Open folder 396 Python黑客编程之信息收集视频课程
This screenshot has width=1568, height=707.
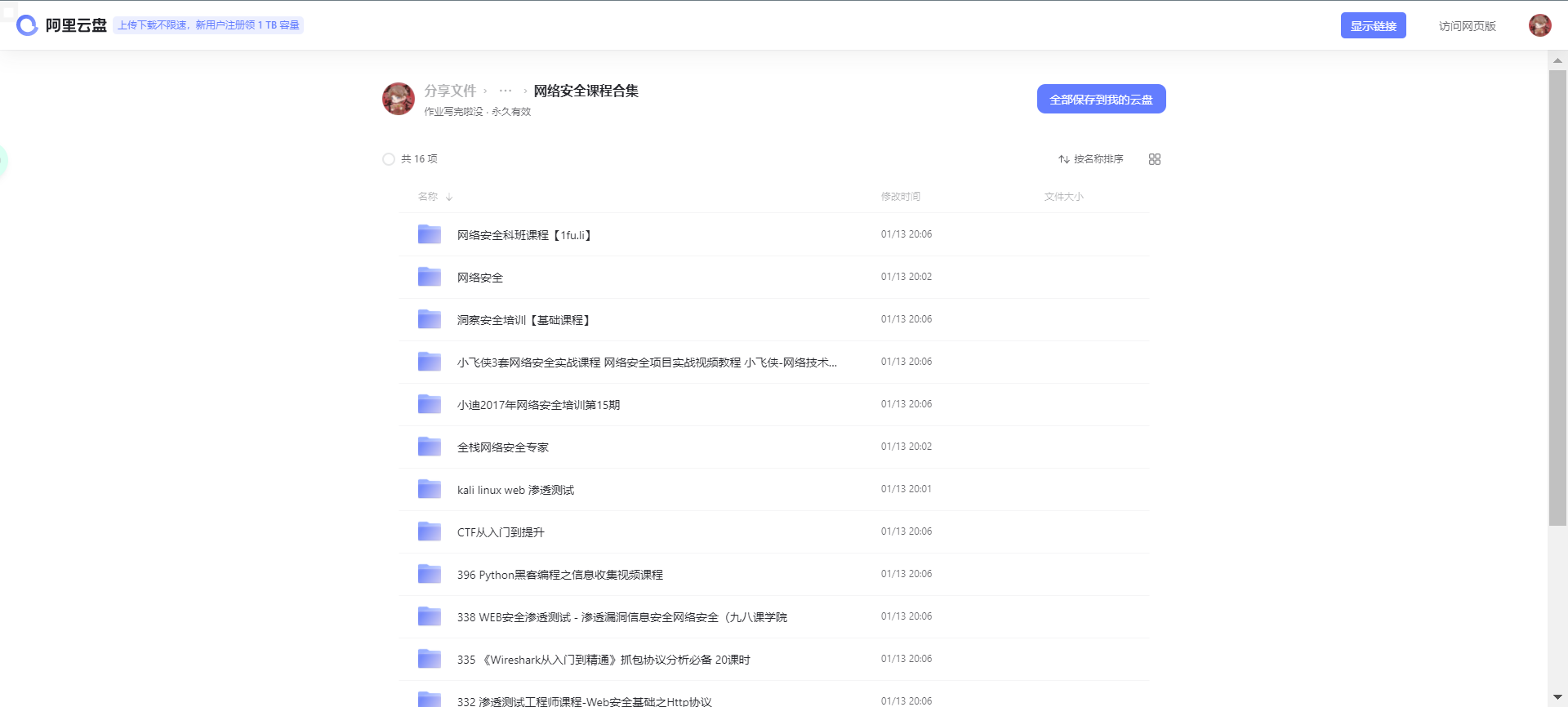560,575
